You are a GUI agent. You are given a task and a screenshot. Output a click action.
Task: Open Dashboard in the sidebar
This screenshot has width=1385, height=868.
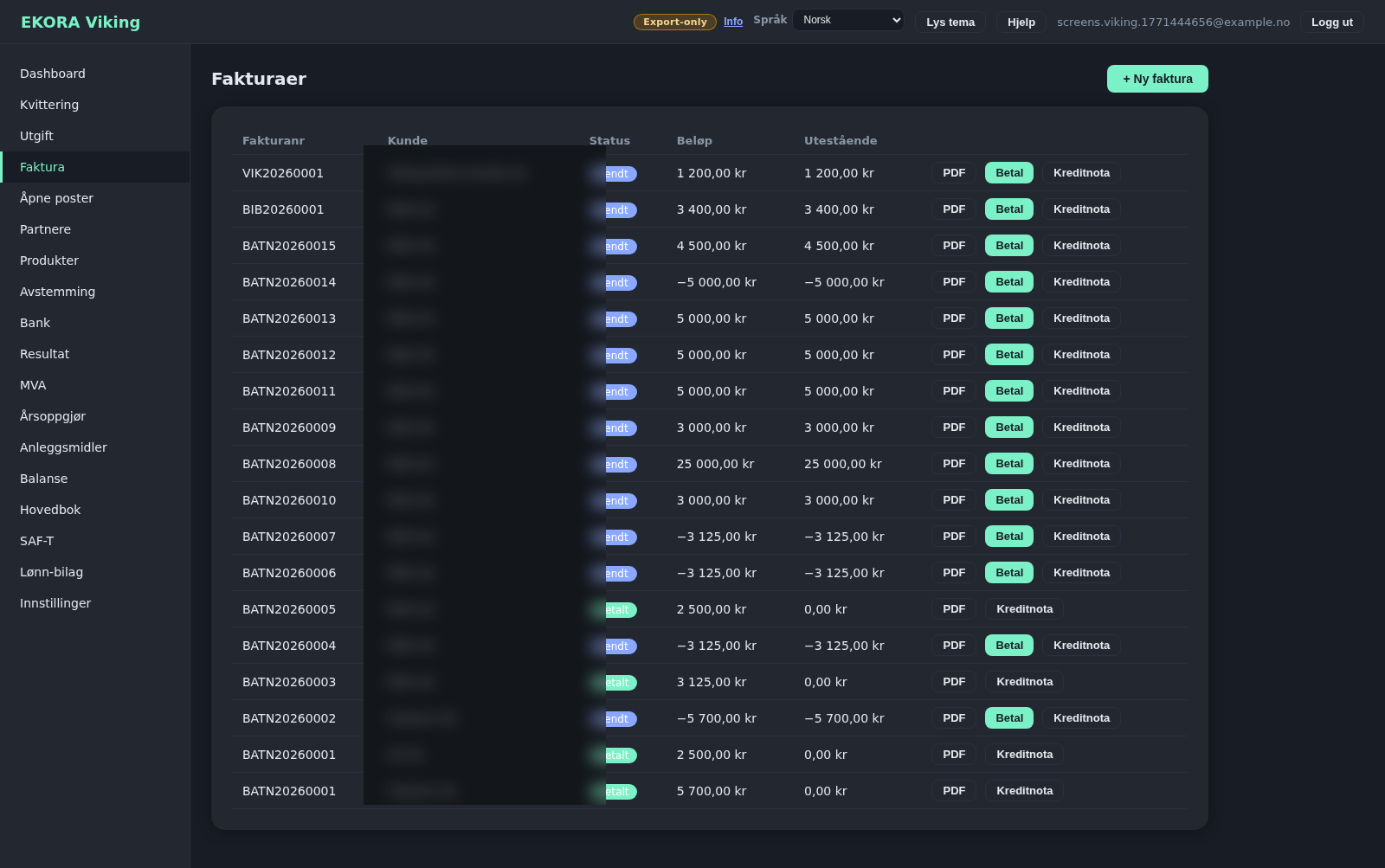[53, 74]
